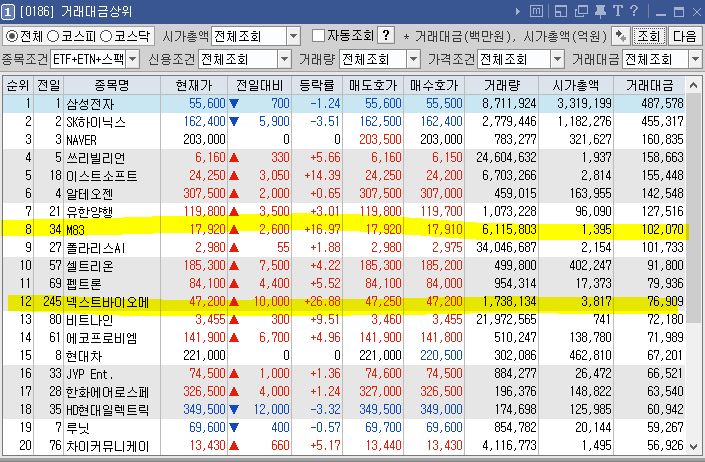Click the small right-arrow icon in title bar
The image size is (705, 462).
click(x=518, y=11)
